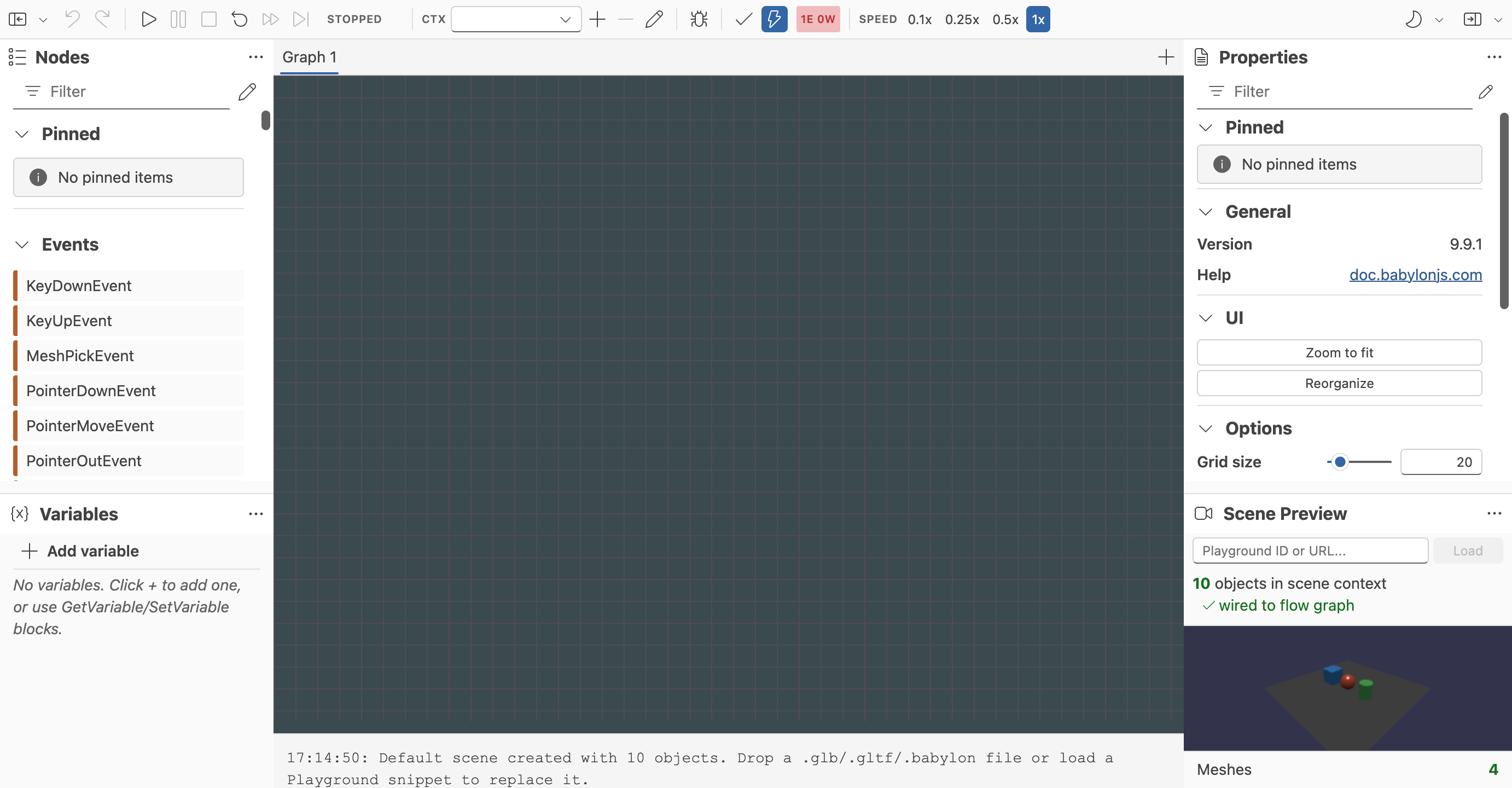Select the Graph 1 tab

point(309,57)
